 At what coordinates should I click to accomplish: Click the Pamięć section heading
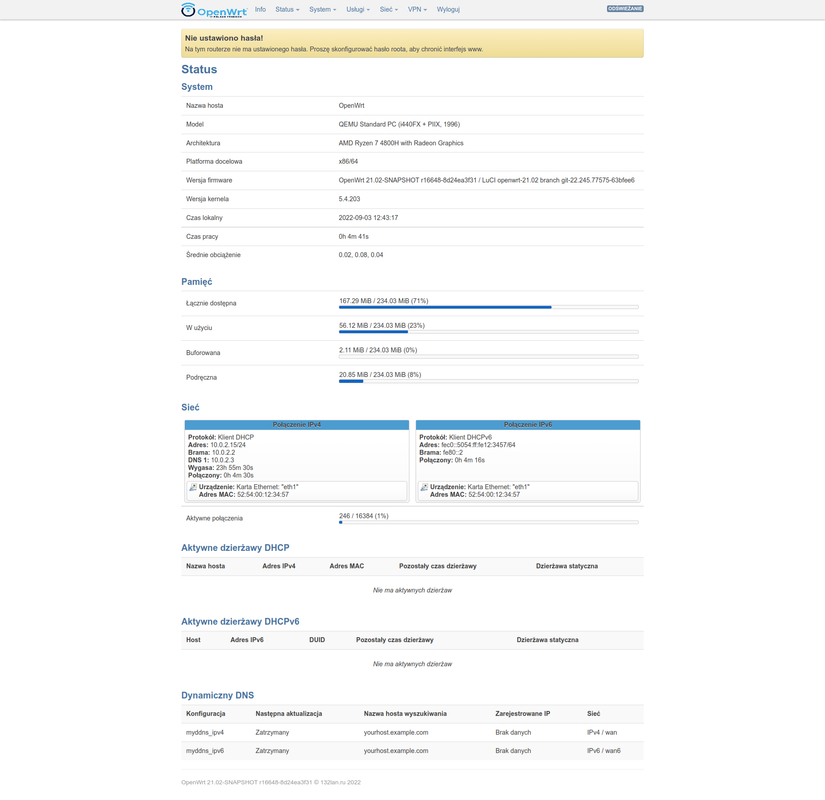click(197, 282)
